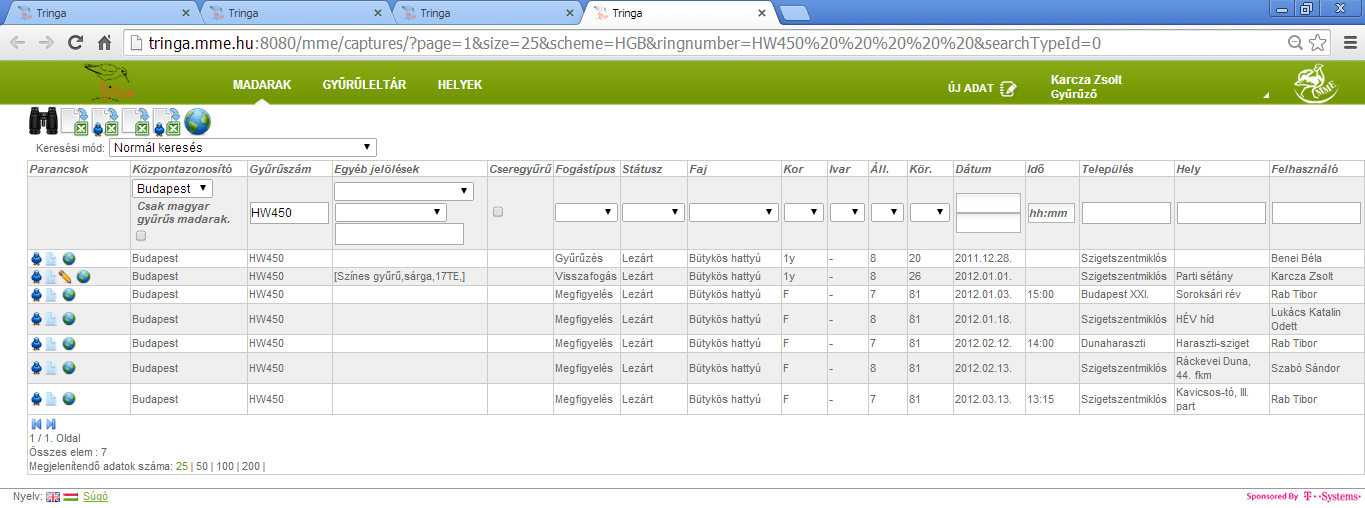Open the document icon in the 2011.12.28. row
Image resolution: width=1365 pixels, height=508 pixels.
click(51, 258)
